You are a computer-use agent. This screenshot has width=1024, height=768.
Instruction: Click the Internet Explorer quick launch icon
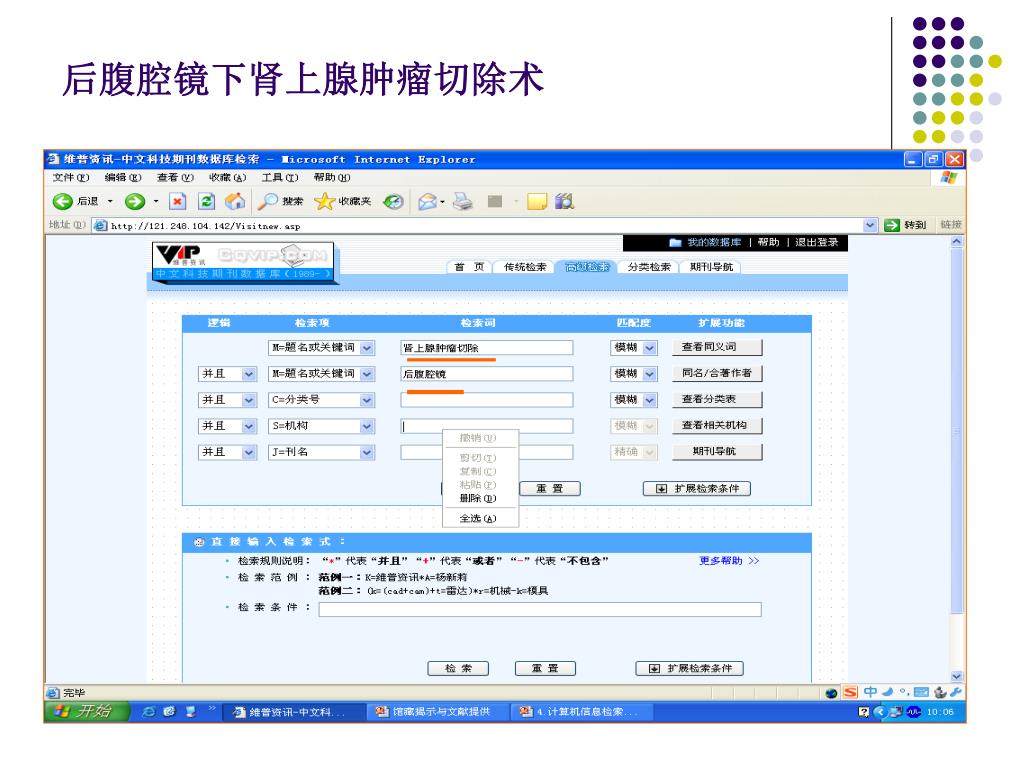[149, 711]
